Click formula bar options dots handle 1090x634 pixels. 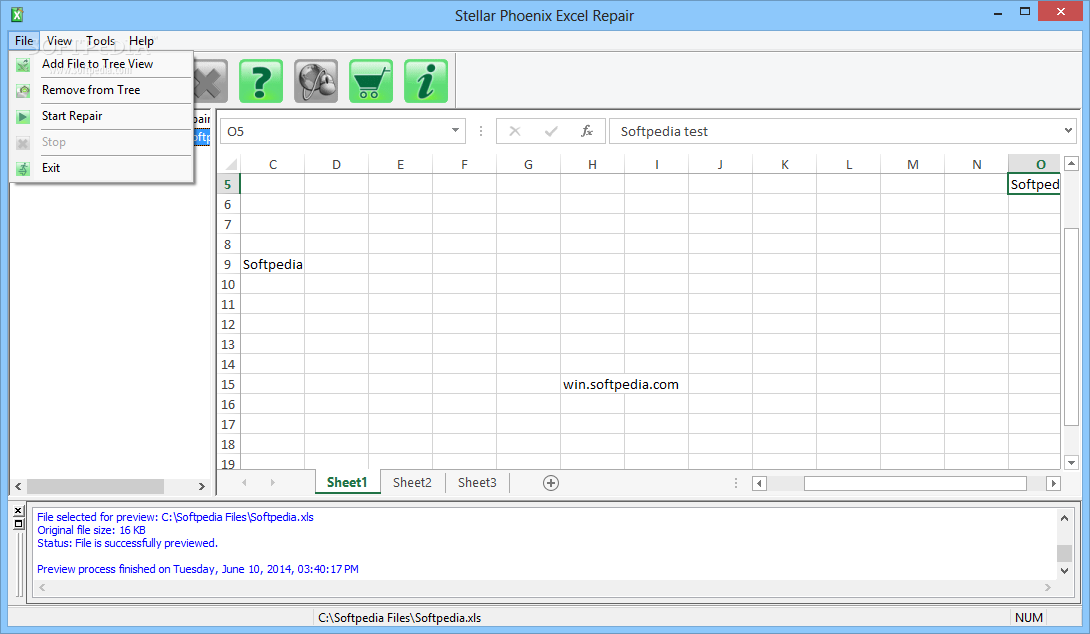click(x=480, y=131)
